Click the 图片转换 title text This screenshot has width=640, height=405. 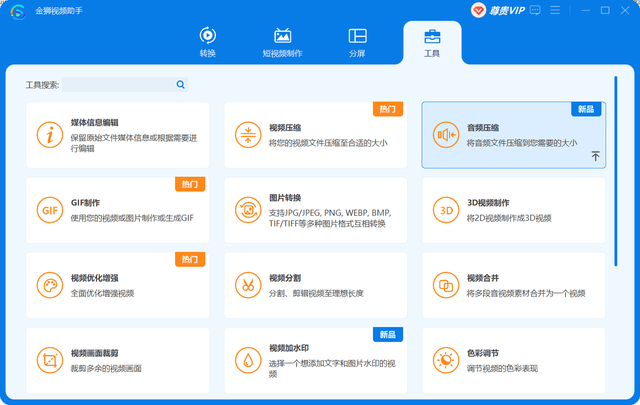(x=285, y=198)
